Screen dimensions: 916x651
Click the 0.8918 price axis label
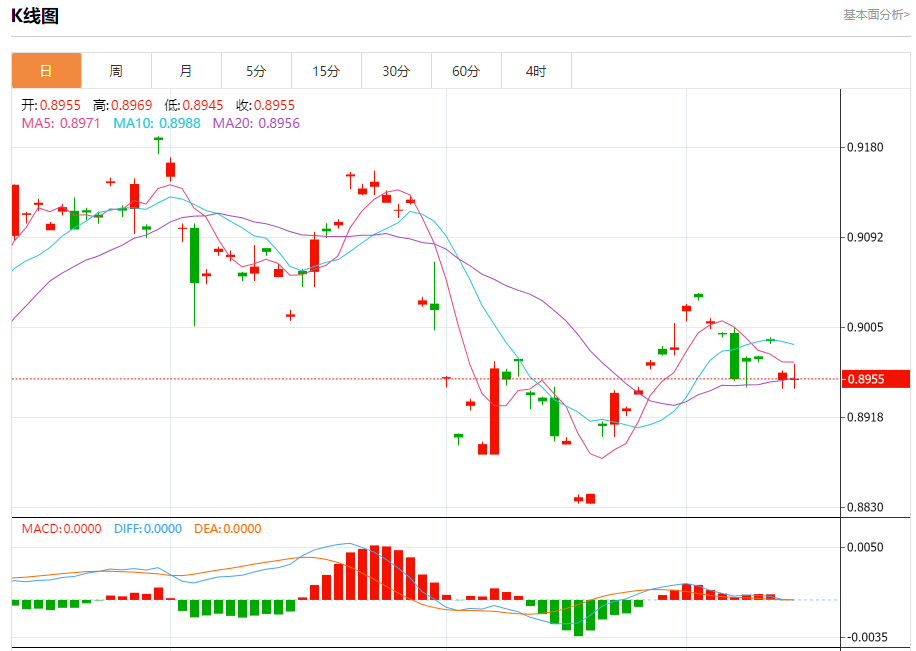click(x=865, y=417)
